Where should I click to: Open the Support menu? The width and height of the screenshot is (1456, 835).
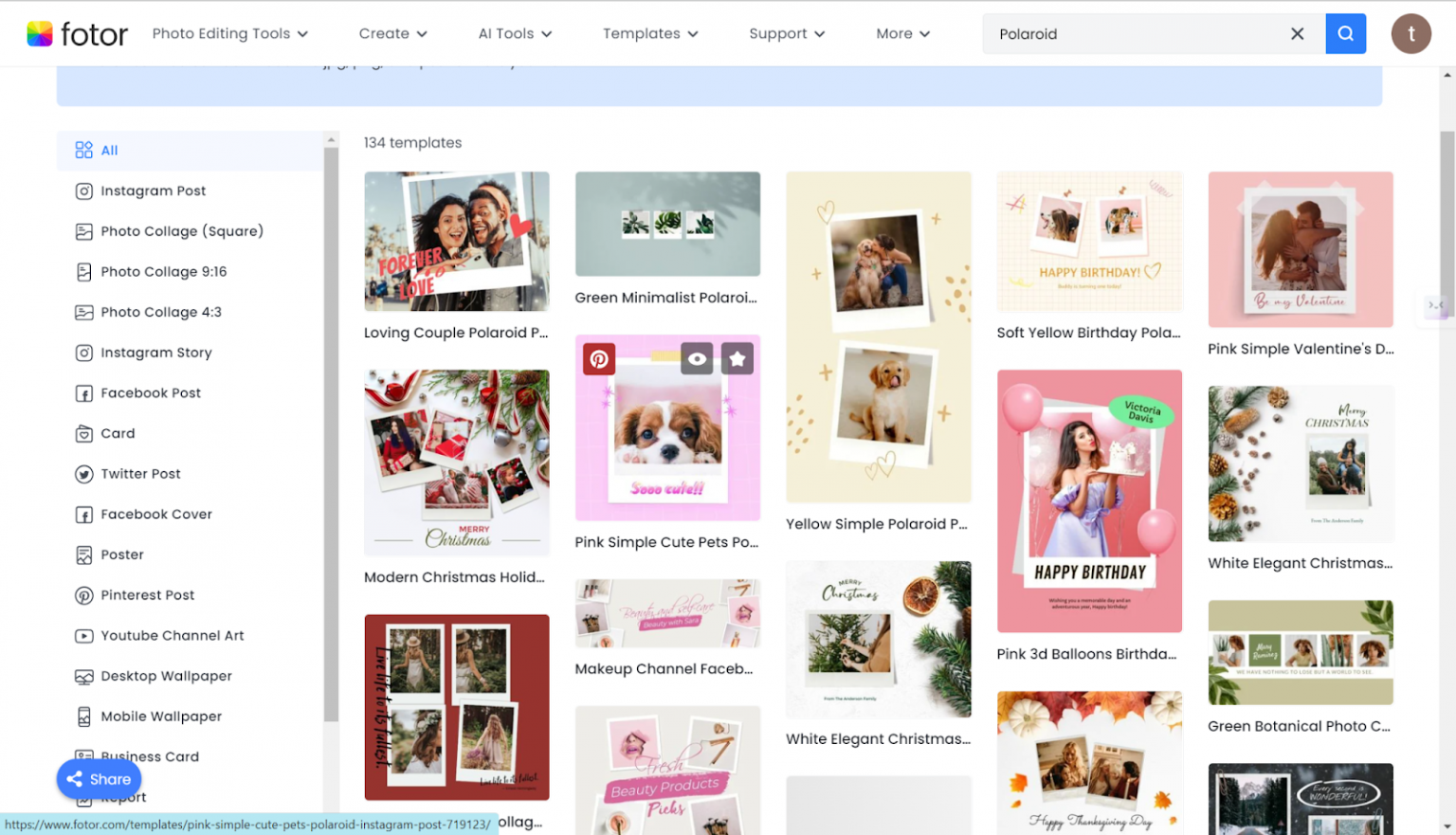point(786,34)
